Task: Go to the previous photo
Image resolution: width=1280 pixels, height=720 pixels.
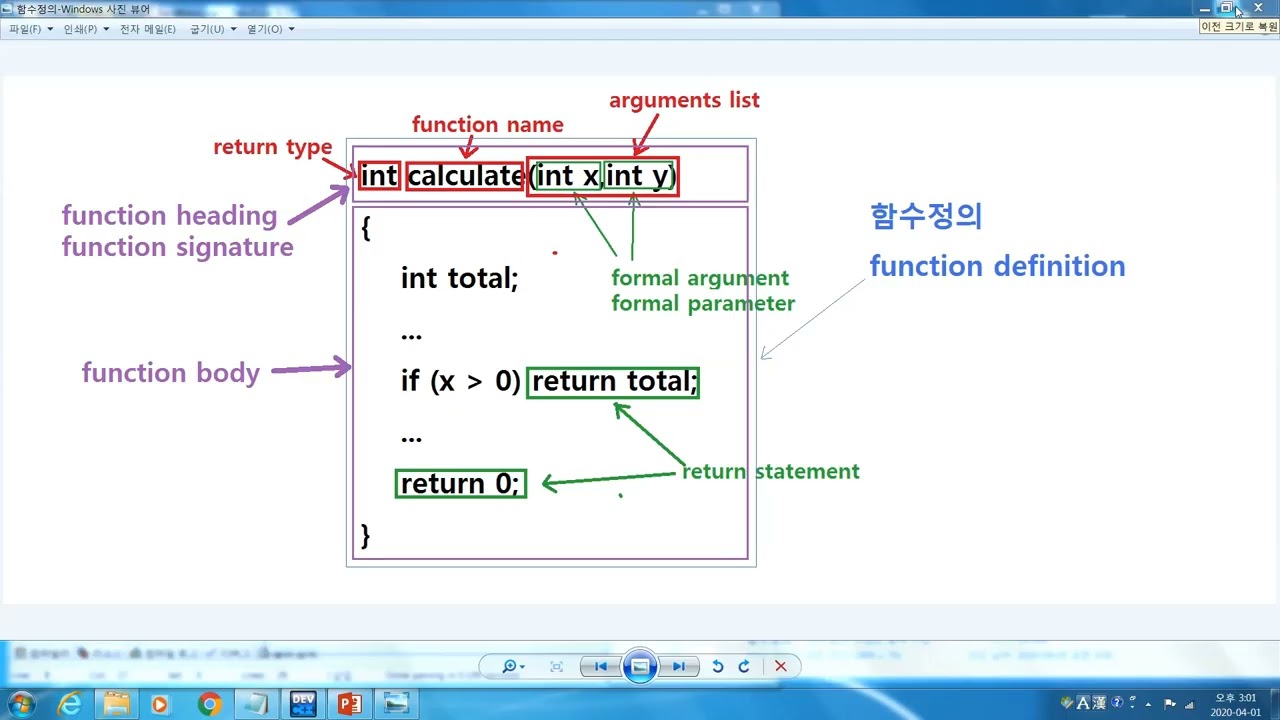Action: (x=601, y=667)
